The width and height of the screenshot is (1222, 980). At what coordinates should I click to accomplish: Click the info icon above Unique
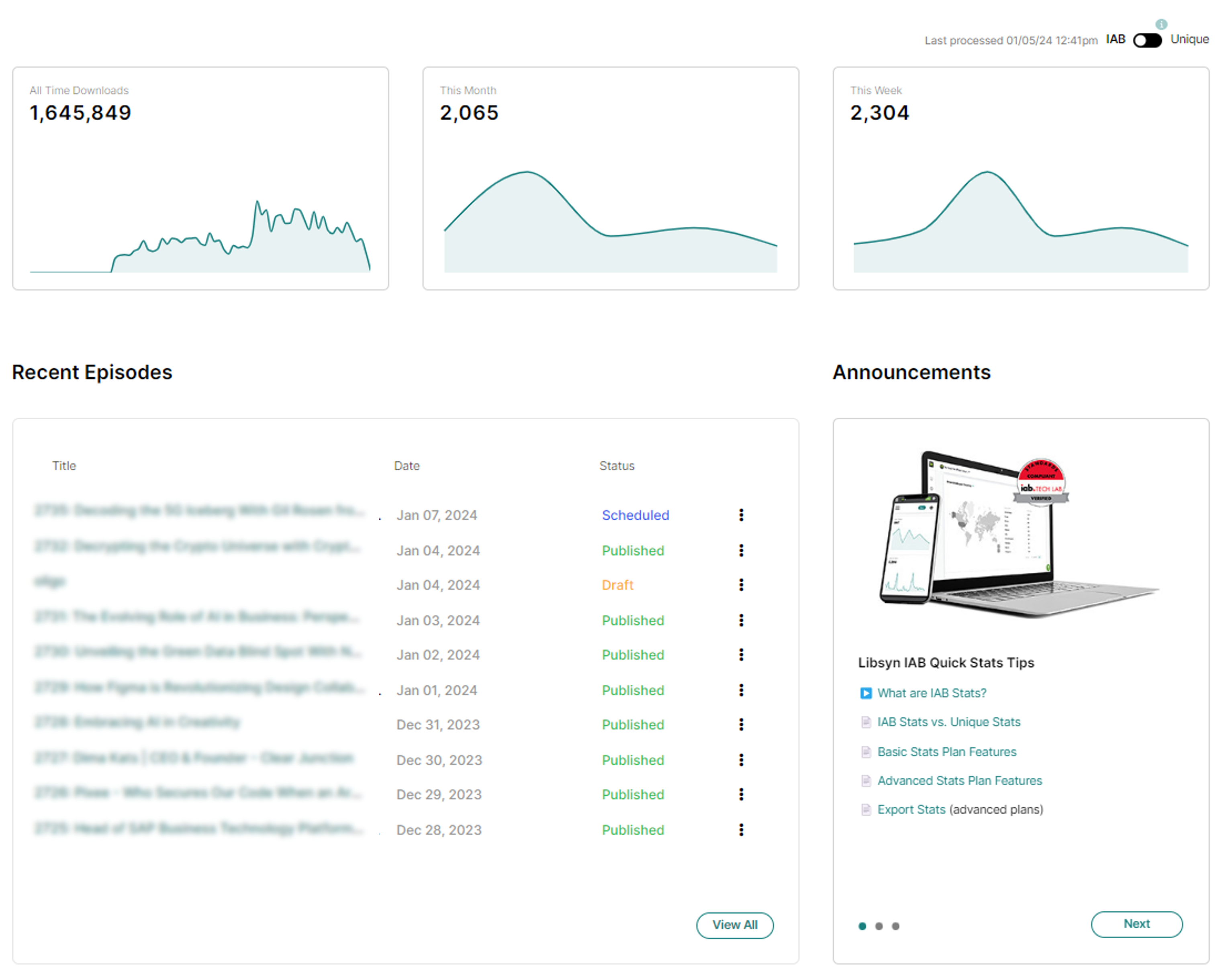tap(1161, 24)
